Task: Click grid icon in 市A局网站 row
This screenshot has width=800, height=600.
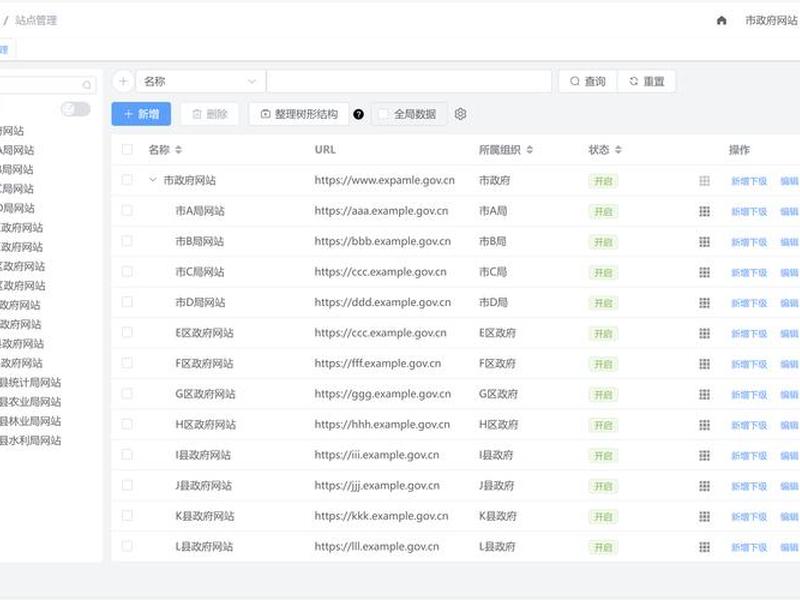Action: 705,211
